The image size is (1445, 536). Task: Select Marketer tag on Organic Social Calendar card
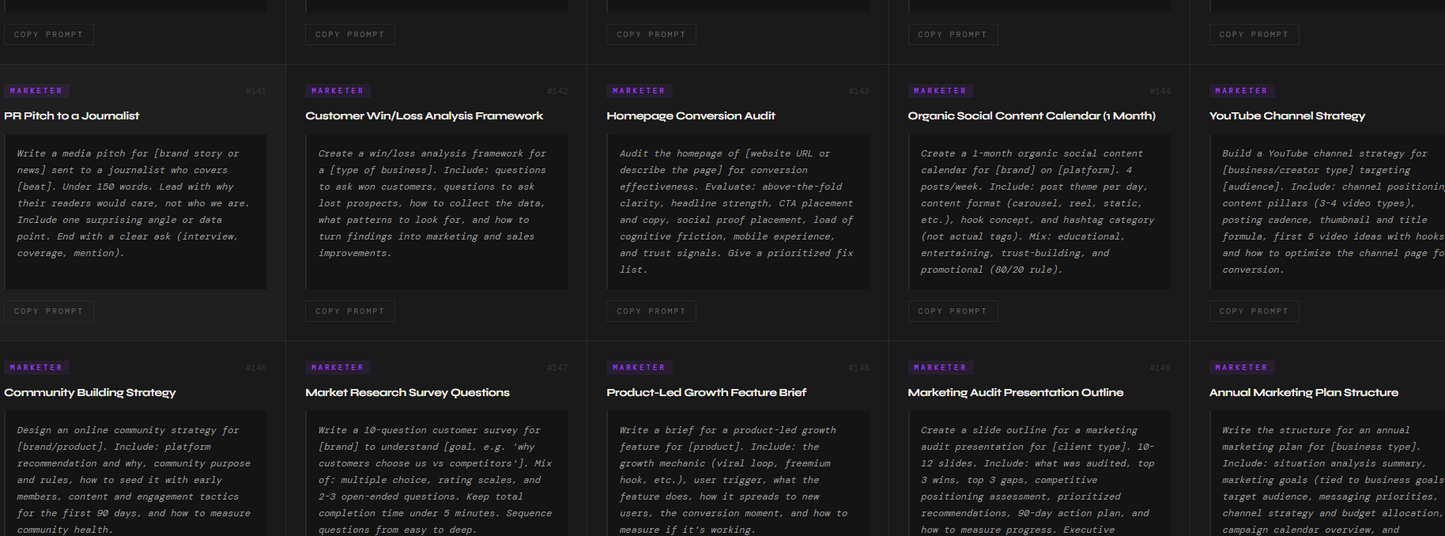941,91
